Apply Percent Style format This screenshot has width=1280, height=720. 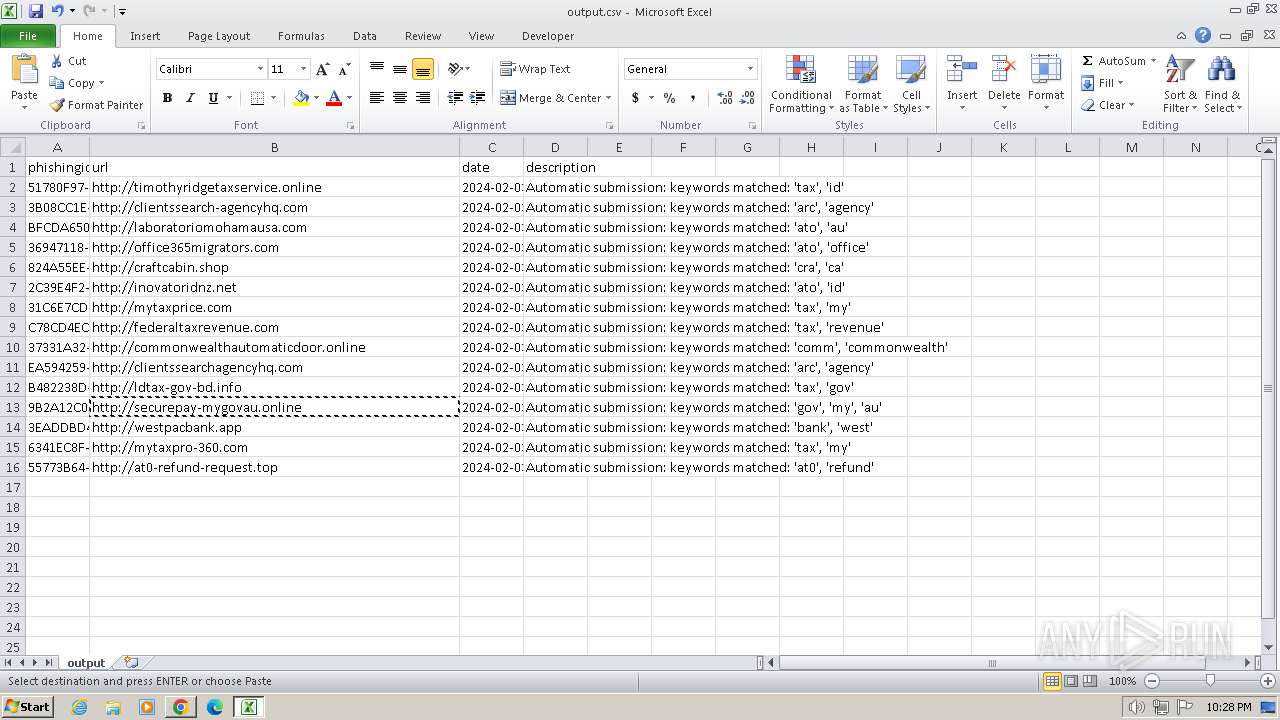(669, 98)
